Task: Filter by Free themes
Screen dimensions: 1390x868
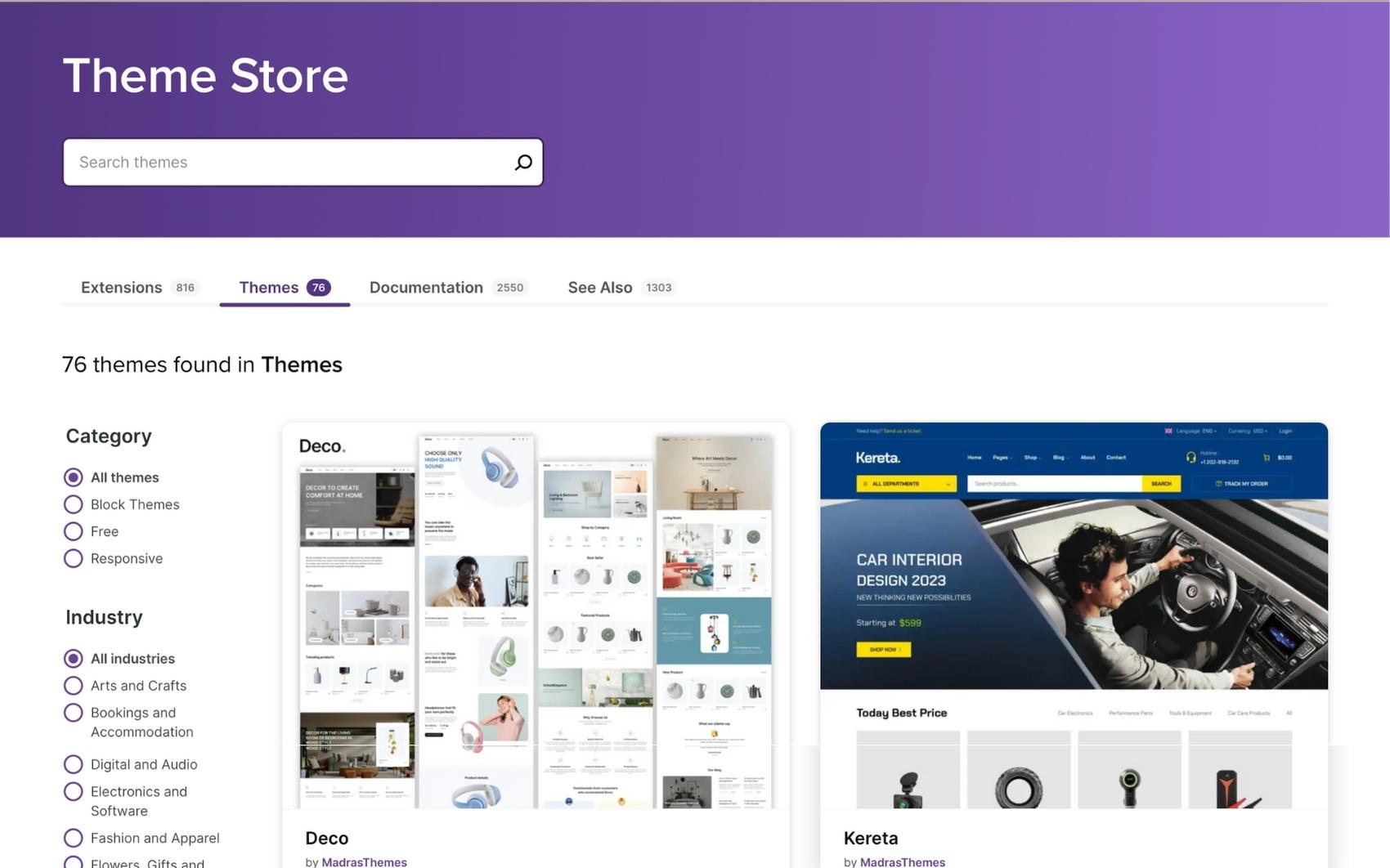Action: pyautogui.click(x=74, y=531)
